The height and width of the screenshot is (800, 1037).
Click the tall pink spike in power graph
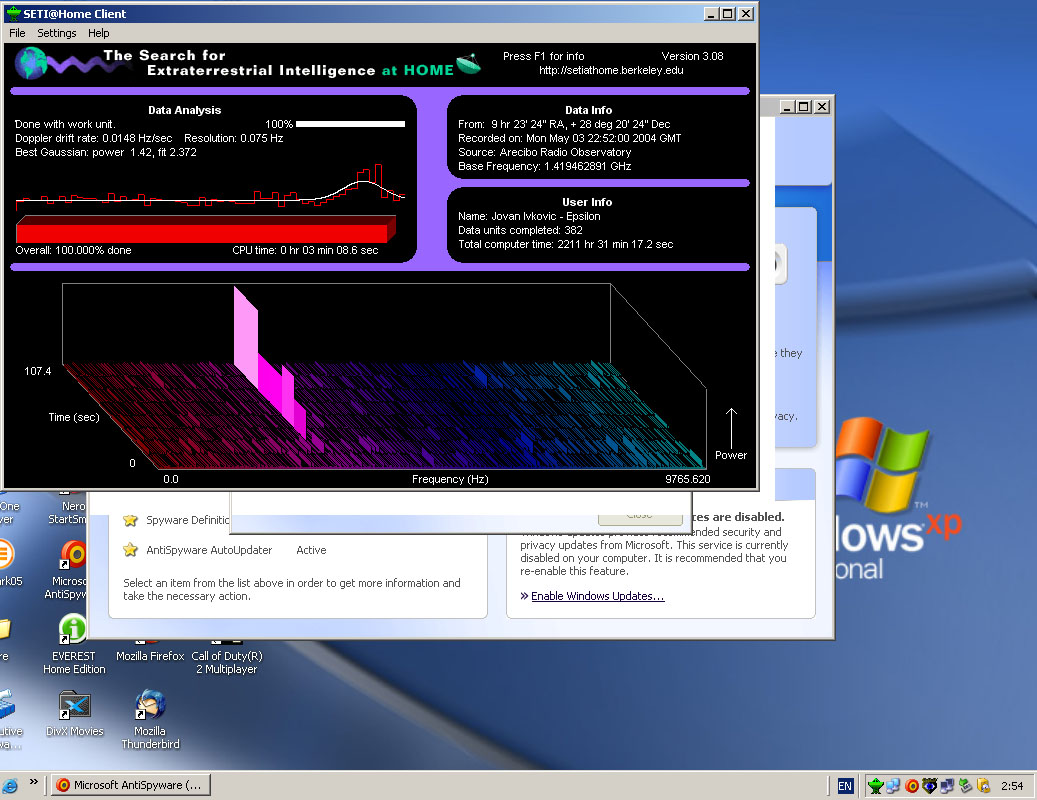tap(245, 334)
